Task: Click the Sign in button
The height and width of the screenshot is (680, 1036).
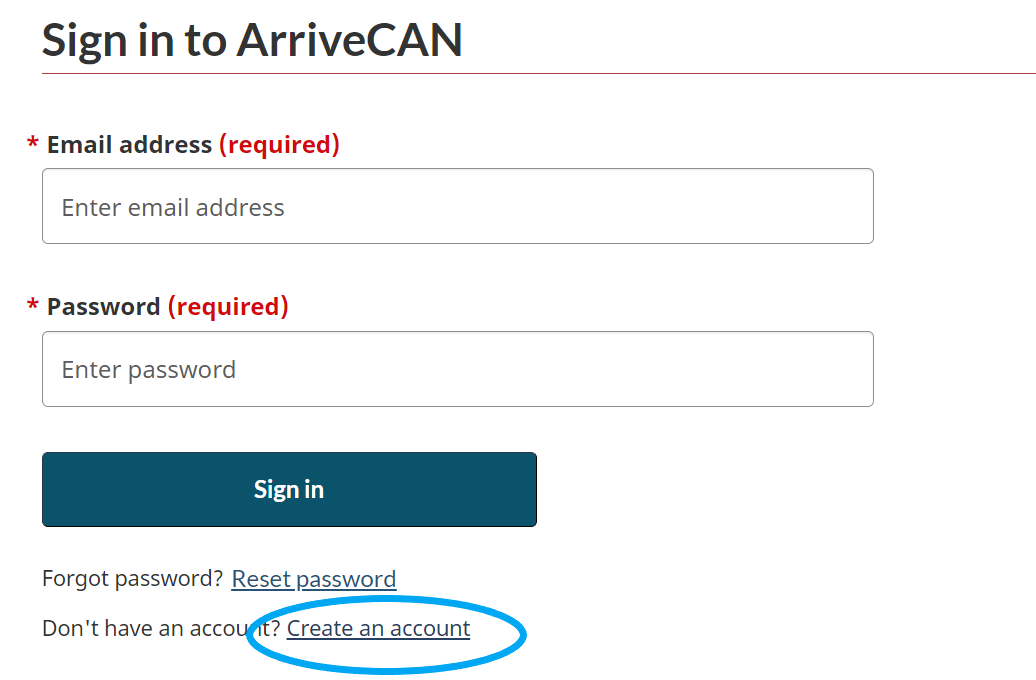Action: click(x=289, y=490)
